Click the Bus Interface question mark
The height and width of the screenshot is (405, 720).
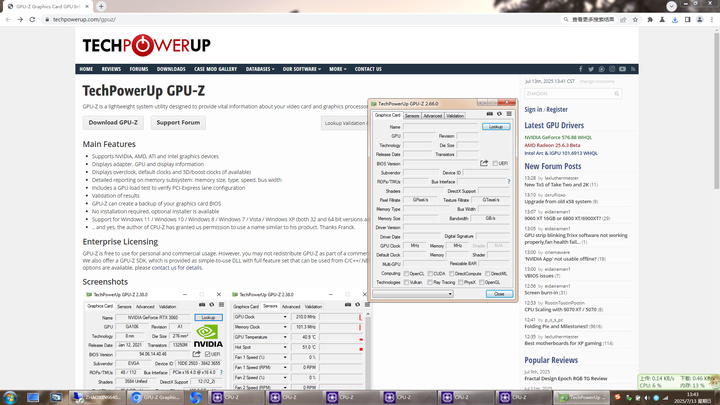509,181
